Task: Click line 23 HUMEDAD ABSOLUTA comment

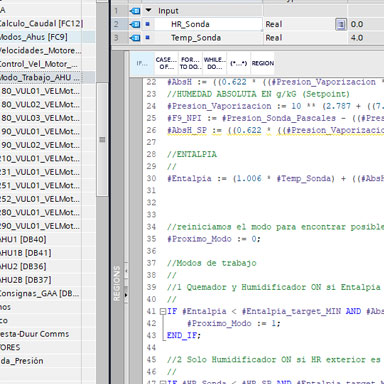Action: pos(258,94)
